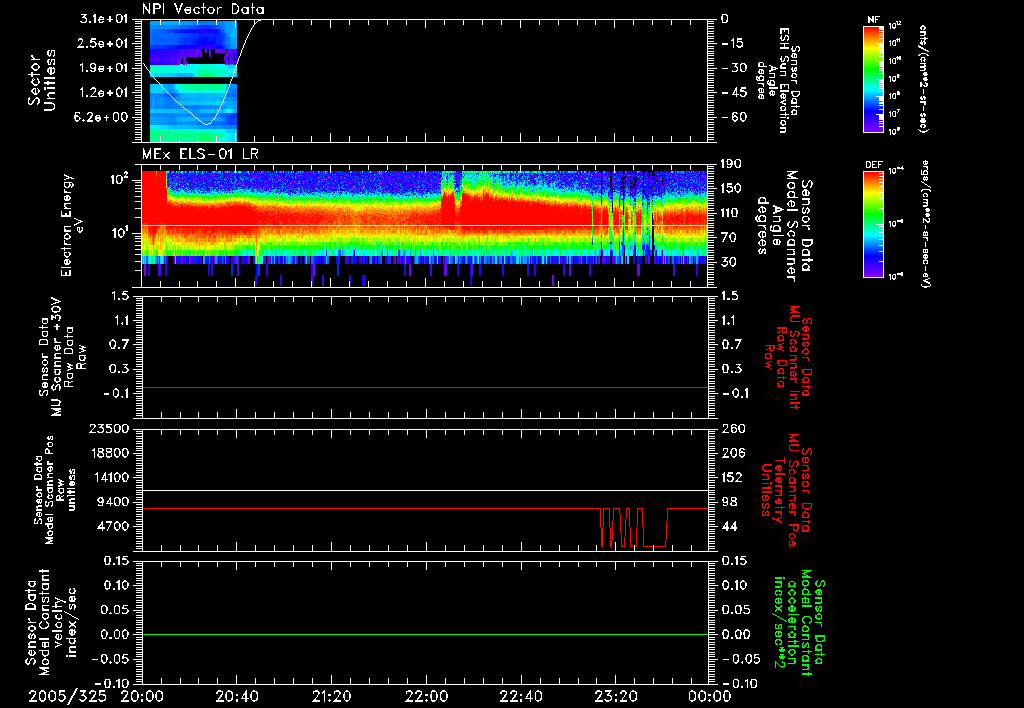Click the DEF legend label
This screenshot has height=708, width=1024.
[873, 165]
